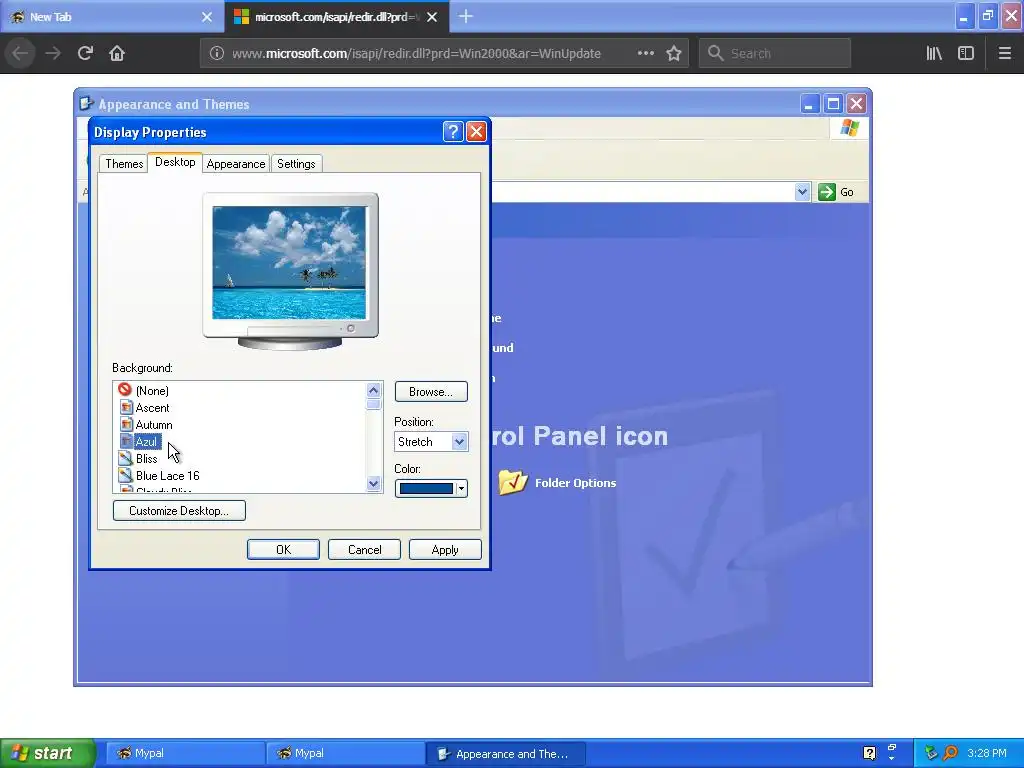Click the green Go arrow icon

coord(827,192)
